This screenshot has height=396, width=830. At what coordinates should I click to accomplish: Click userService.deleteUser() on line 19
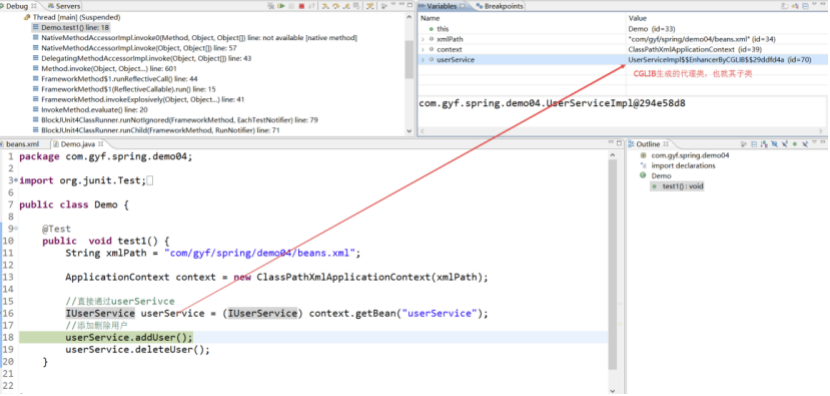[x=138, y=350]
